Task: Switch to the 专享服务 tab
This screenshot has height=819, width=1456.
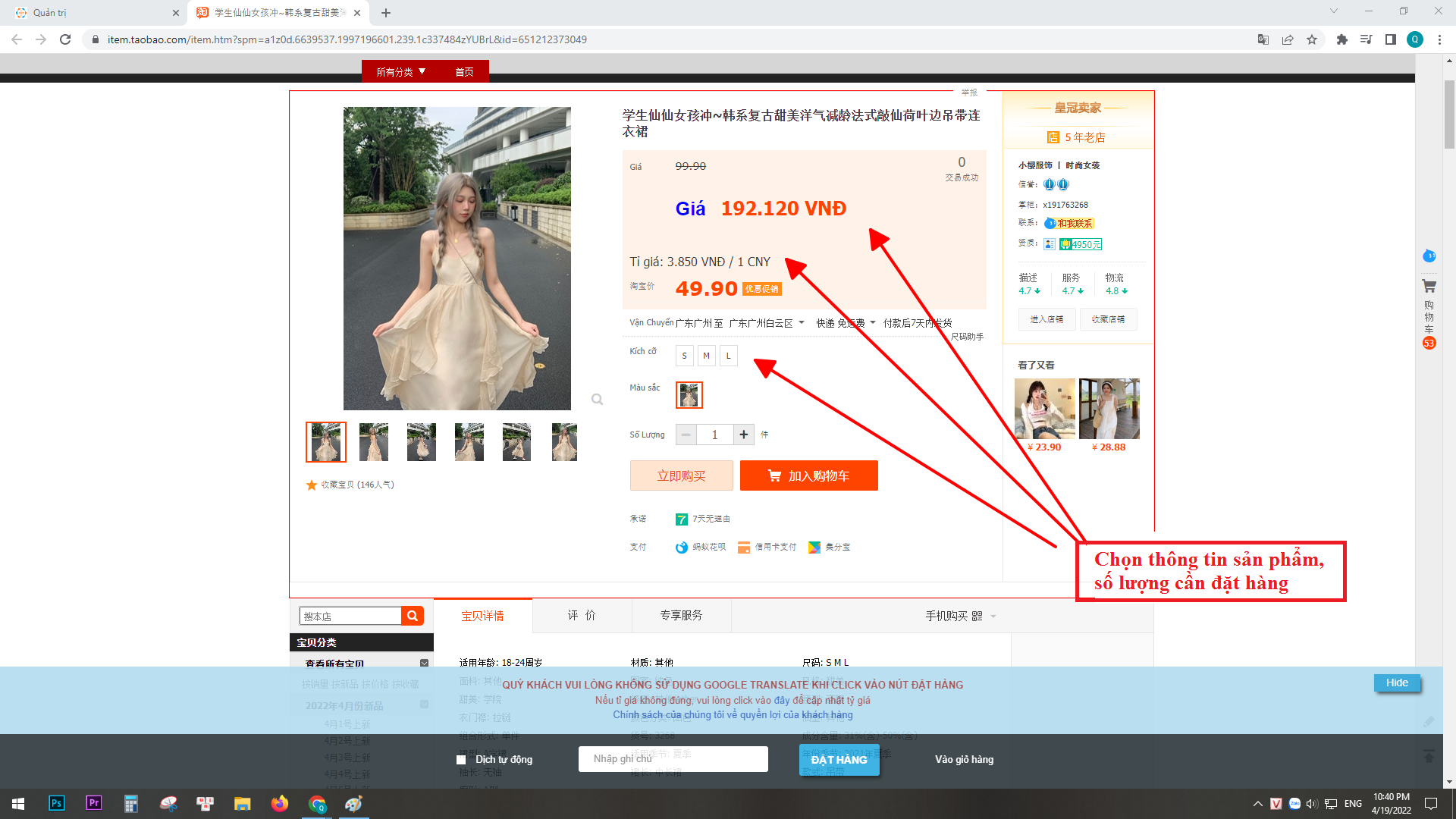Action: coord(681,615)
